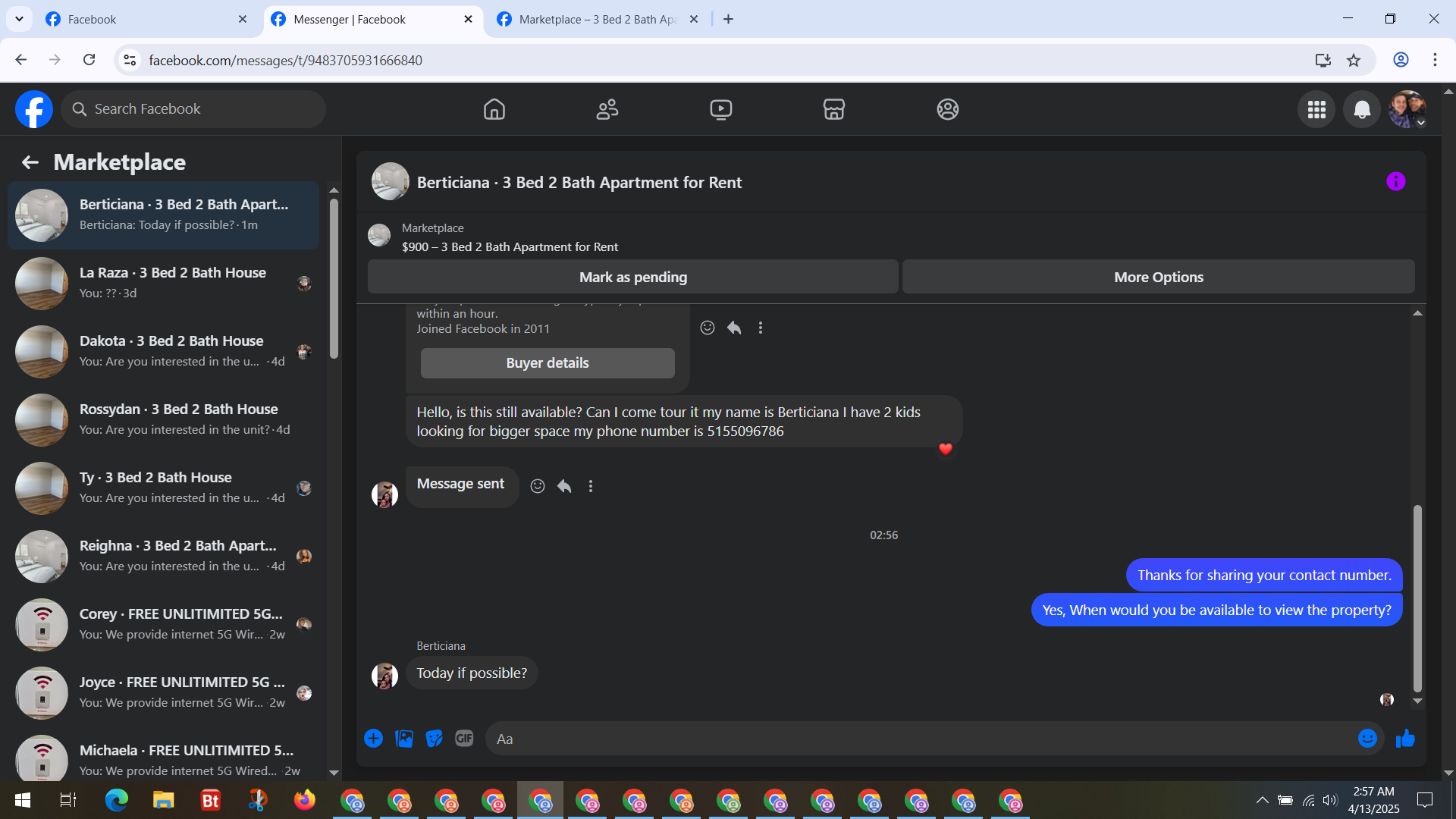Open the '$900 – 3 Bed 2 Bath Apartment for Rent' listing

click(x=510, y=246)
